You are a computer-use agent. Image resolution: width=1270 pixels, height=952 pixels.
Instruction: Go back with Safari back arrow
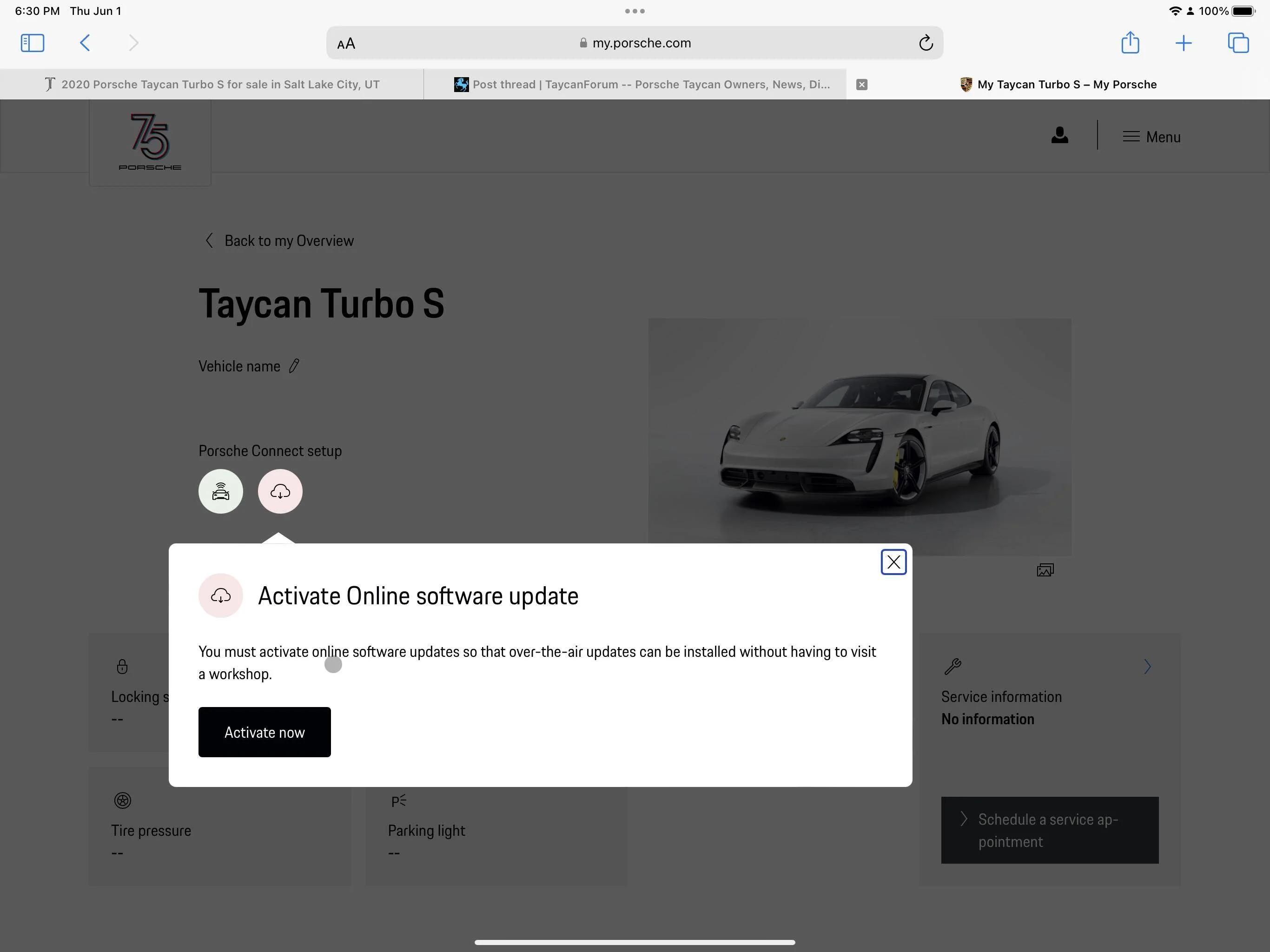[85, 43]
